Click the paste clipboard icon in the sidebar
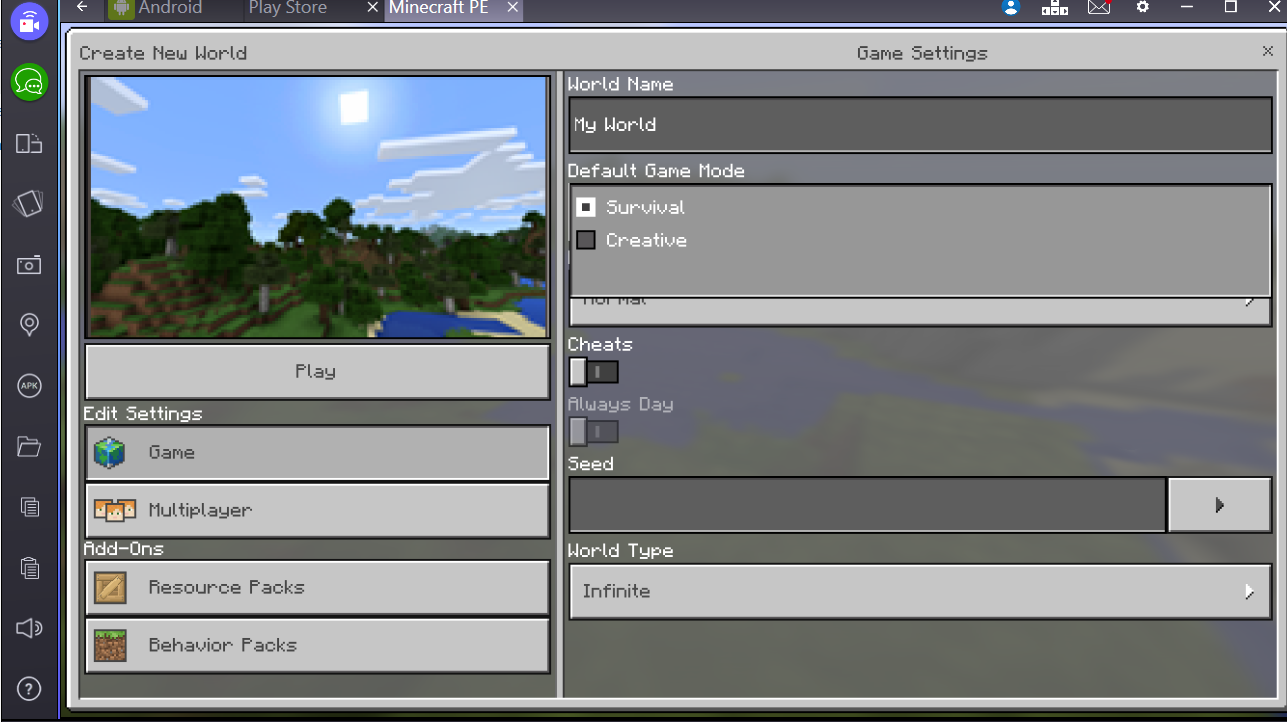The width and height of the screenshot is (1287, 722). pyautogui.click(x=29, y=568)
